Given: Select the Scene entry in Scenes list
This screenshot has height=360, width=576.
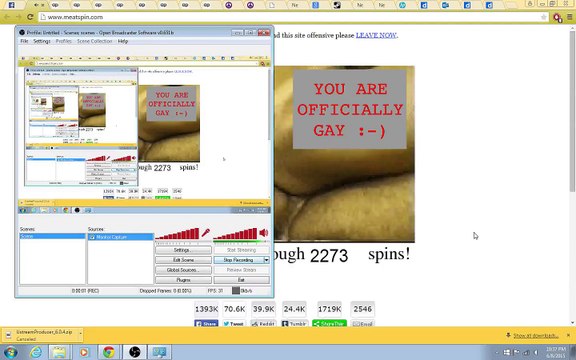Looking at the screenshot, I should [53, 236].
